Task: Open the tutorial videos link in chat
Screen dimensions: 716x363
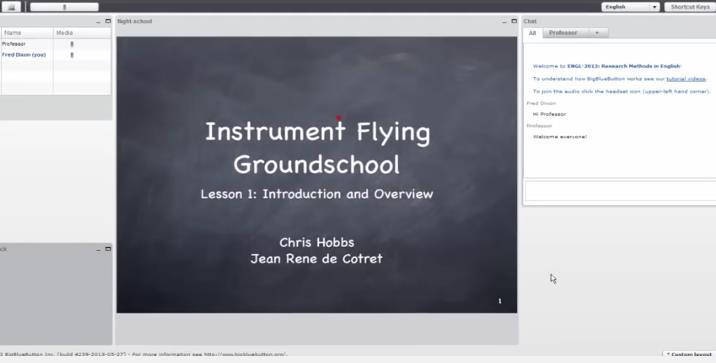Action: point(686,79)
